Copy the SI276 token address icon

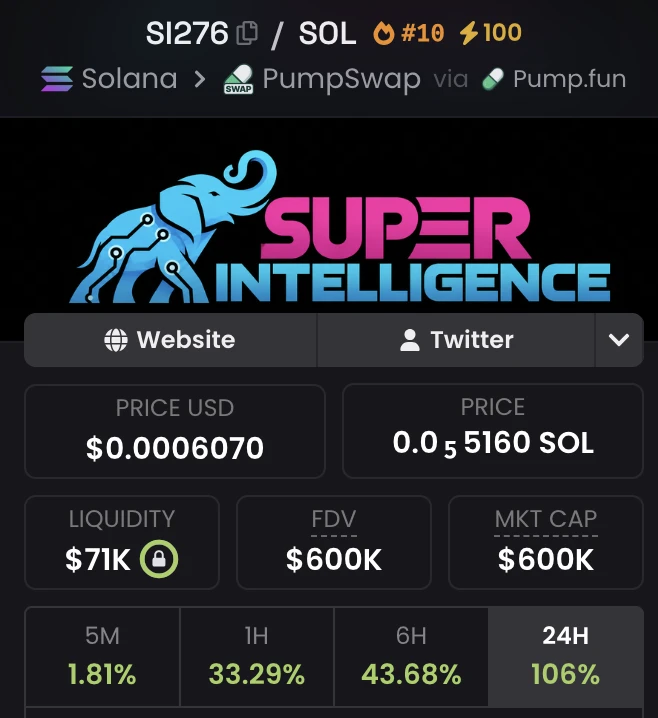[247, 33]
